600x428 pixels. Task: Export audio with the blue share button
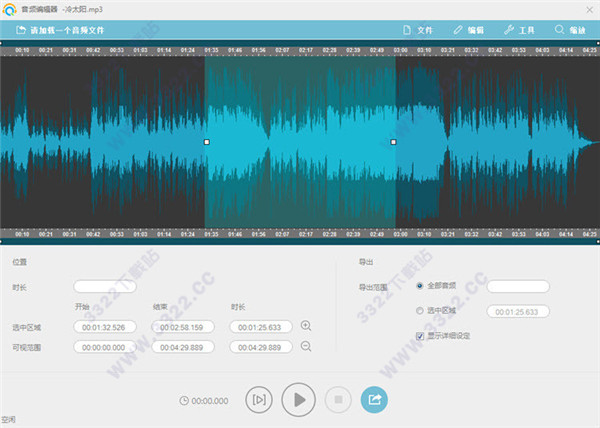coord(374,400)
